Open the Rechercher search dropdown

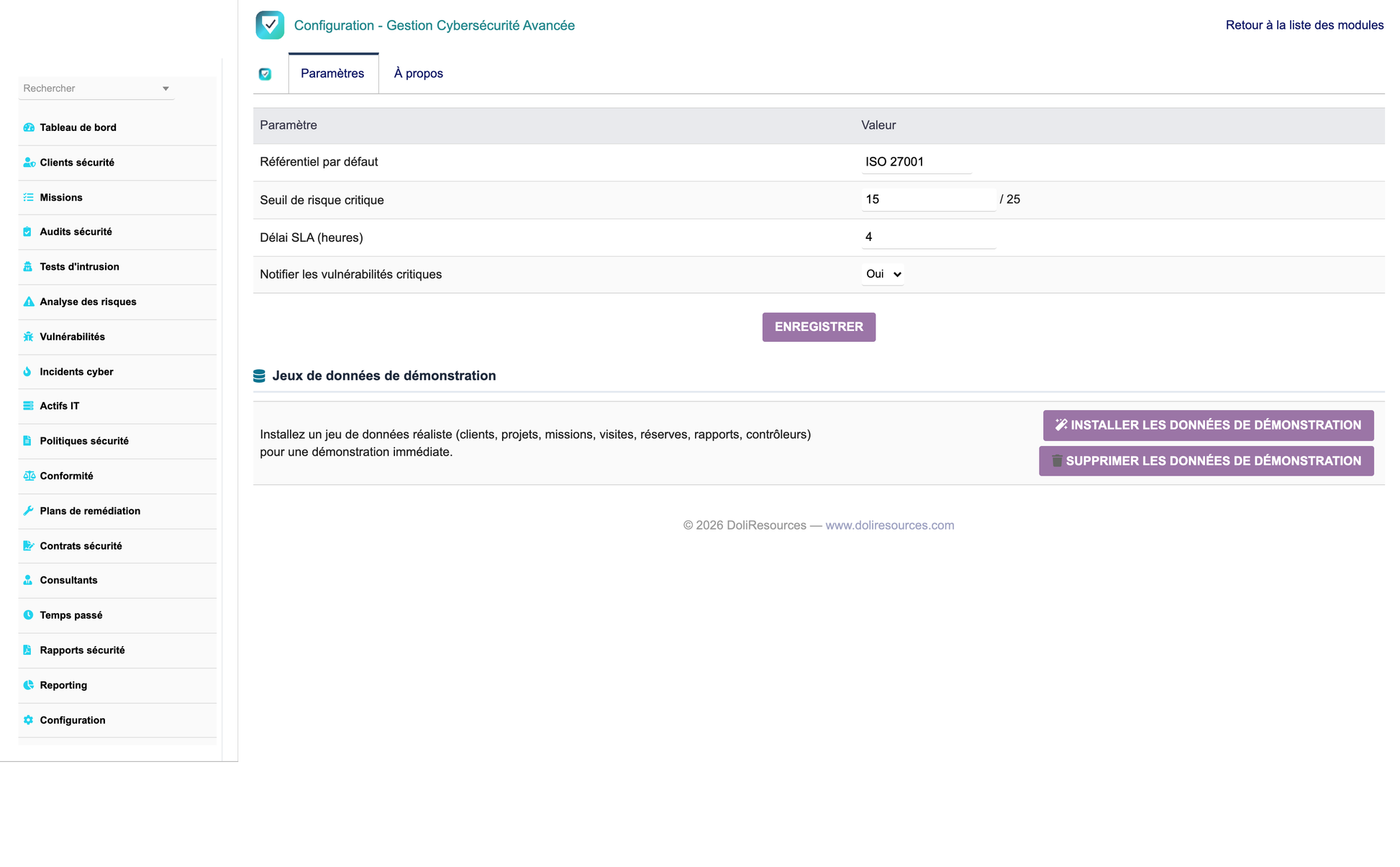coord(96,88)
